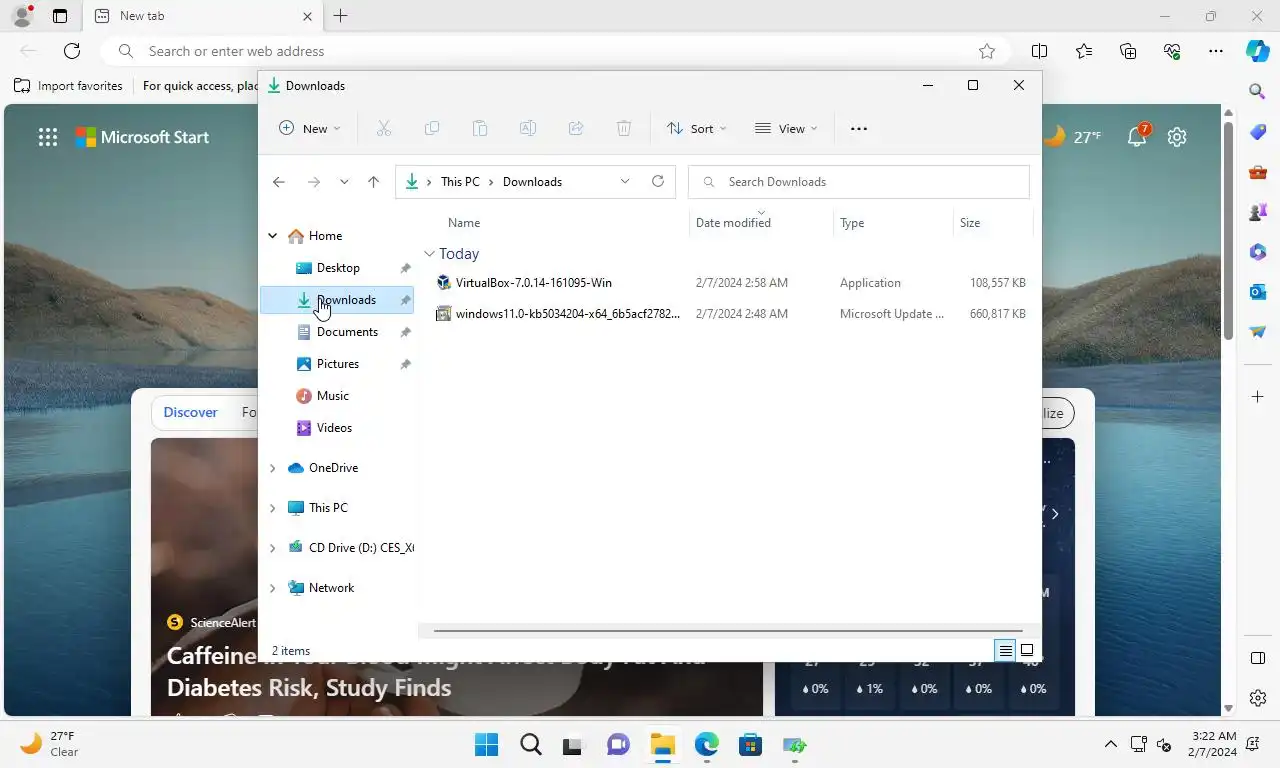The height and width of the screenshot is (768, 1280).
Task: Show hidden system tray icons
Action: point(1110,745)
